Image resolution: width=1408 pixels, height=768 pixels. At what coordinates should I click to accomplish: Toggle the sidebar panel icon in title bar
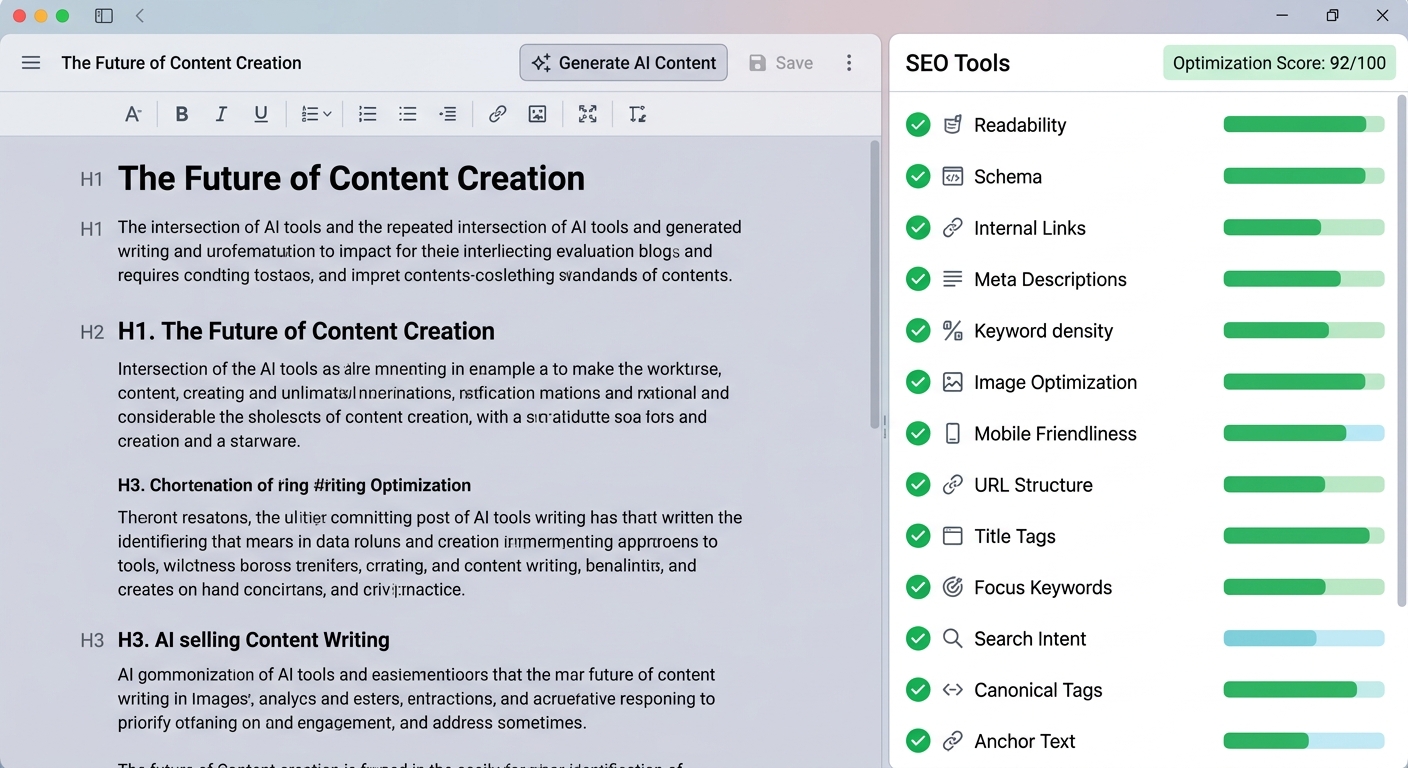tap(104, 16)
